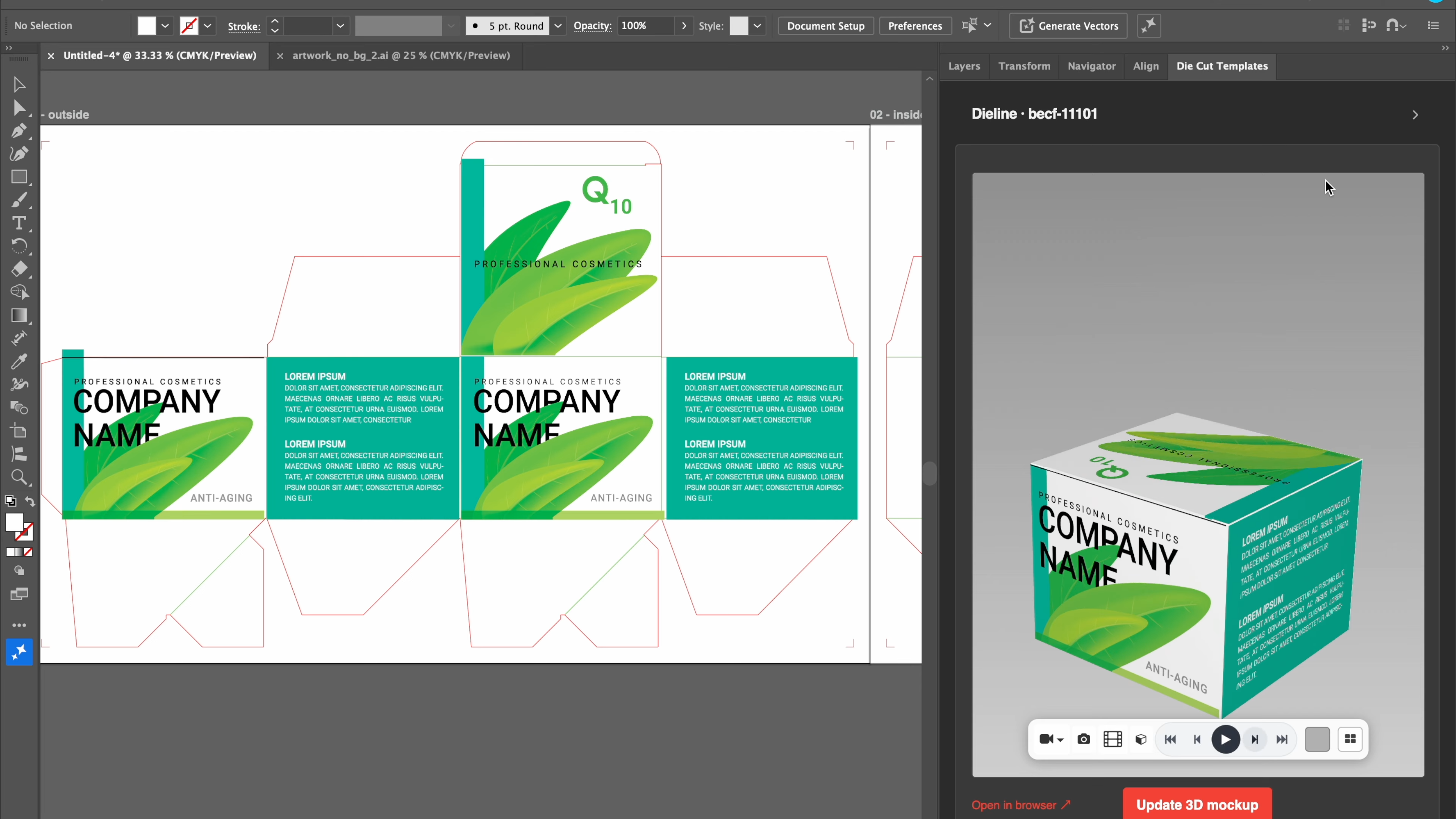Open the video camera dropdown in mockup viewer
Viewport: 1456px width, 819px height.
pos(1051,739)
